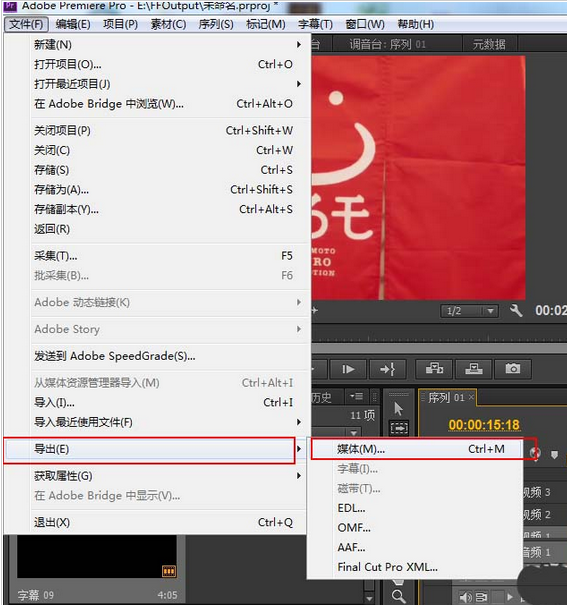Click the Extract button in monitor
This screenshot has width=567, height=605.
[474, 369]
